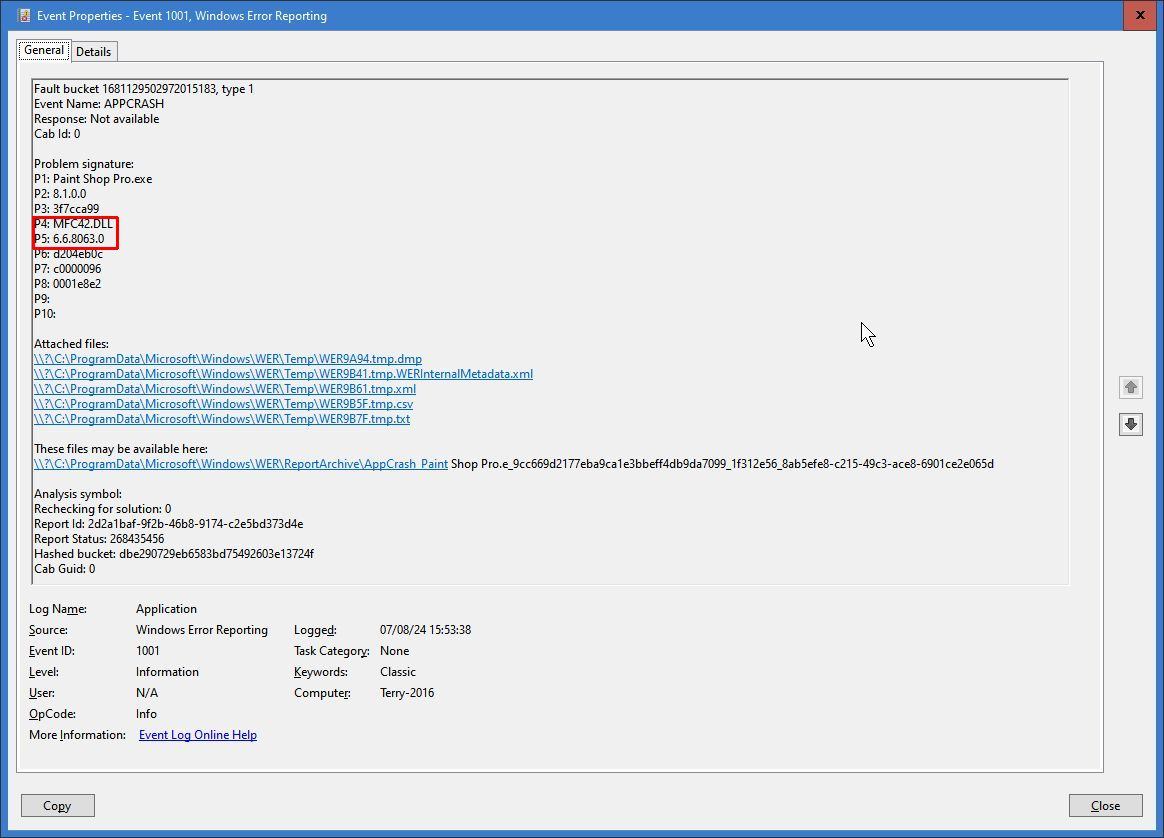Click the User value N/A
This screenshot has height=838, width=1164.
click(147, 693)
